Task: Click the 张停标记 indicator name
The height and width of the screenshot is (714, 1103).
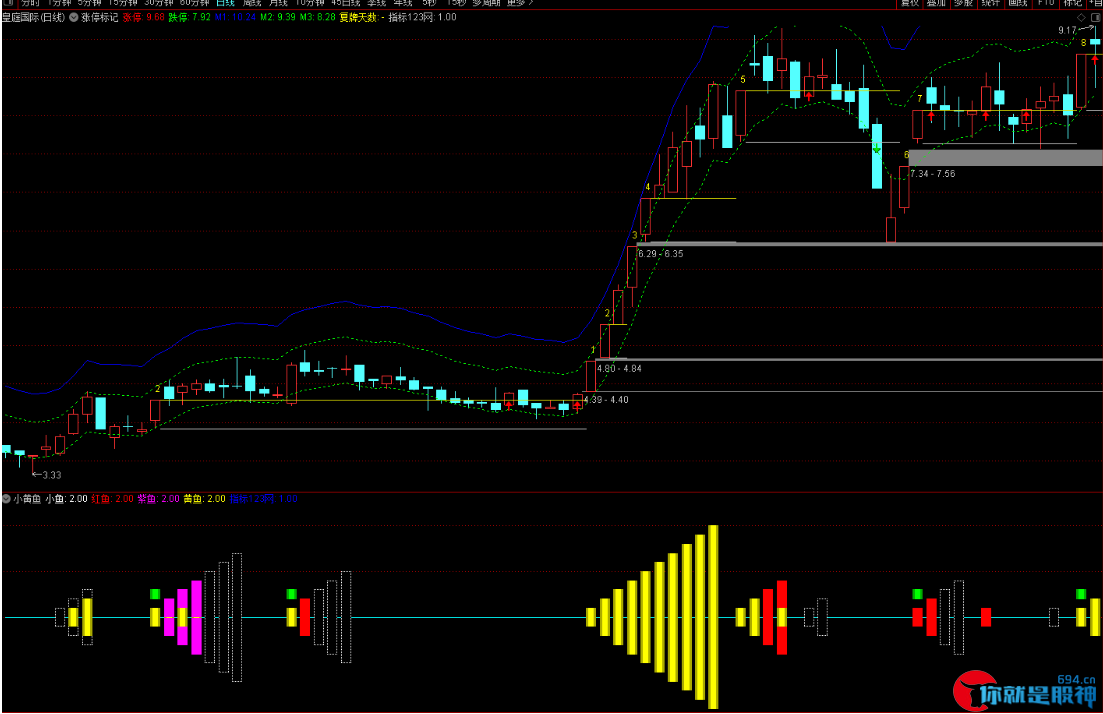Action: click(x=100, y=18)
